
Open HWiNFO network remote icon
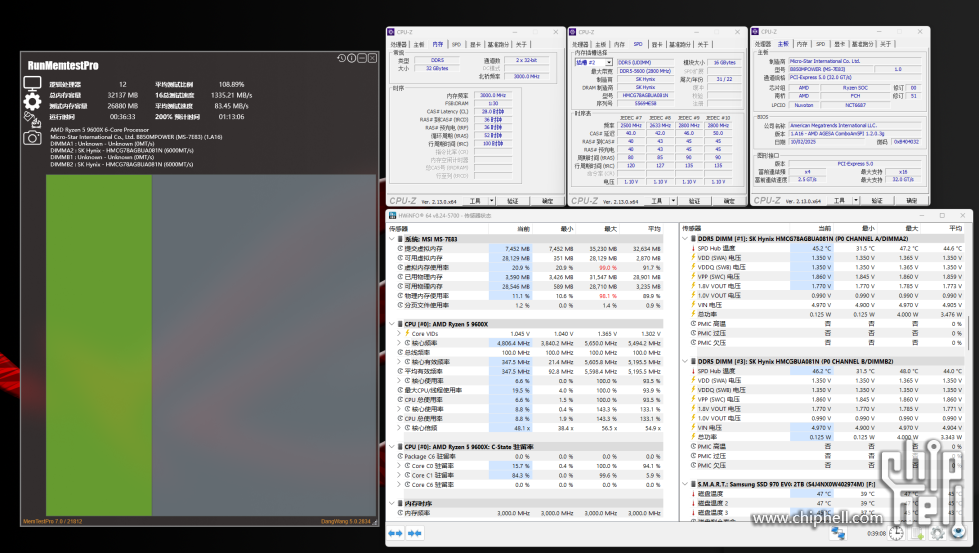pos(838,533)
